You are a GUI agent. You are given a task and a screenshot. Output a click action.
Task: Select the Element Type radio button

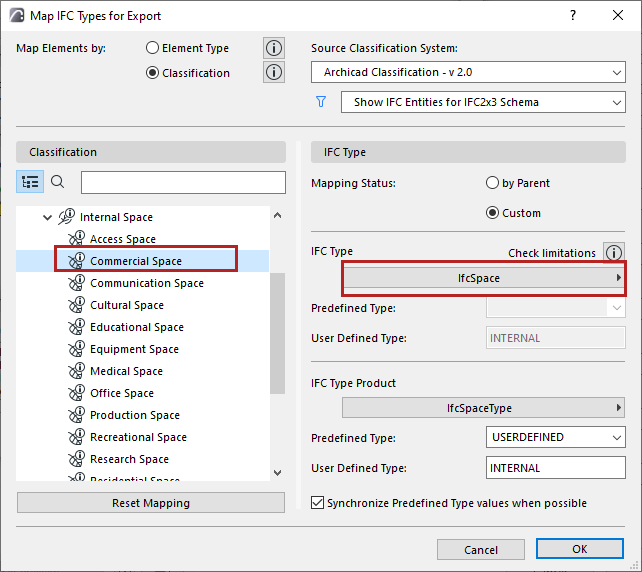[153, 48]
